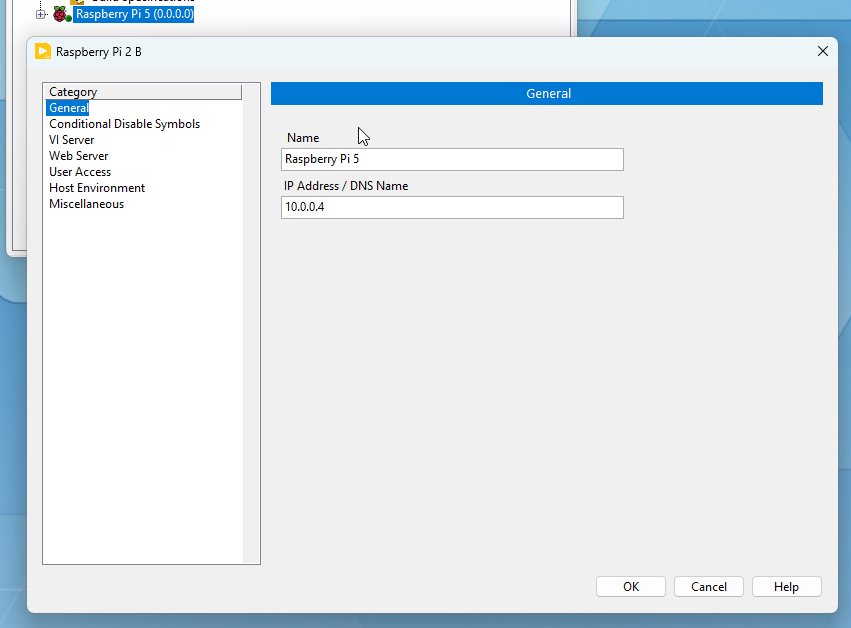Viewport: 851px width, 628px height.
Task: Click the blue General header banner
Action: tap(547, 93)
